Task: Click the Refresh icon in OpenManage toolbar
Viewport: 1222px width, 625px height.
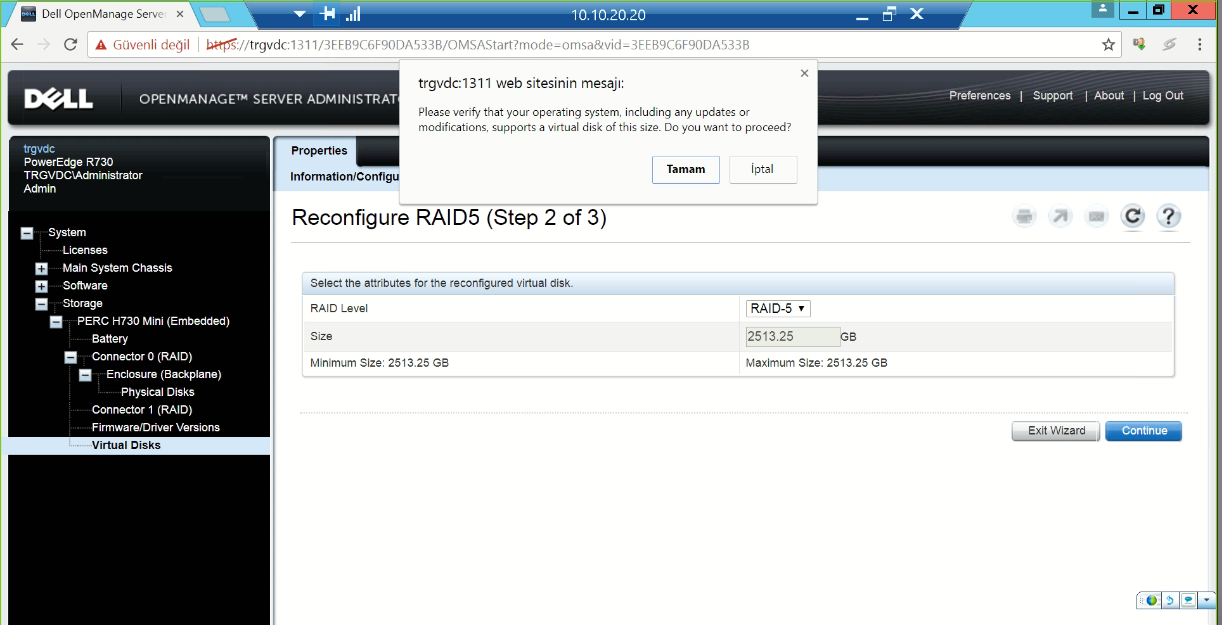Action: click(x=1132, y=216)
